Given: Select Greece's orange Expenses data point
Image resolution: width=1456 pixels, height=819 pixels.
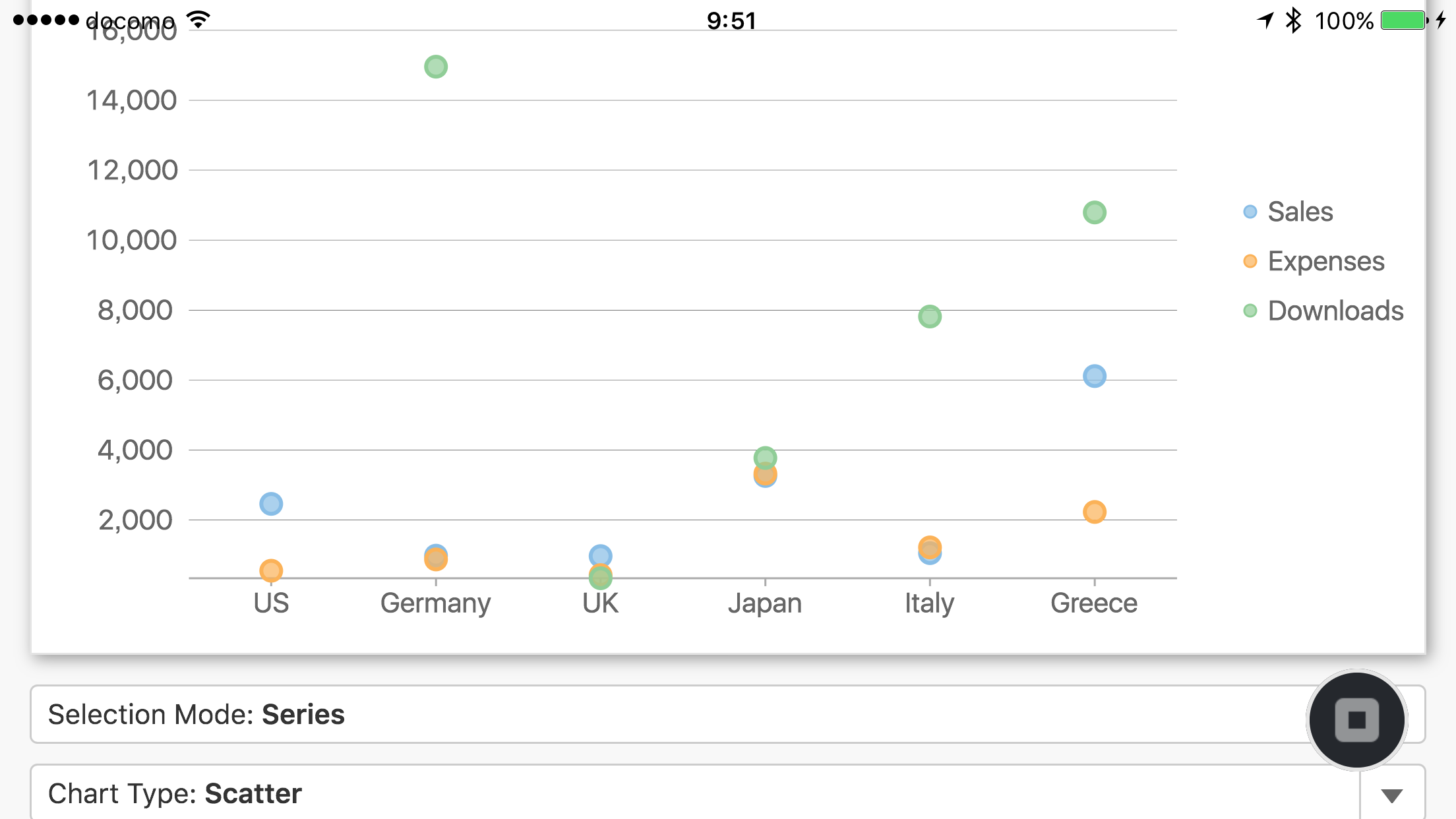Looking at the screenshot, I should 1094,512.
